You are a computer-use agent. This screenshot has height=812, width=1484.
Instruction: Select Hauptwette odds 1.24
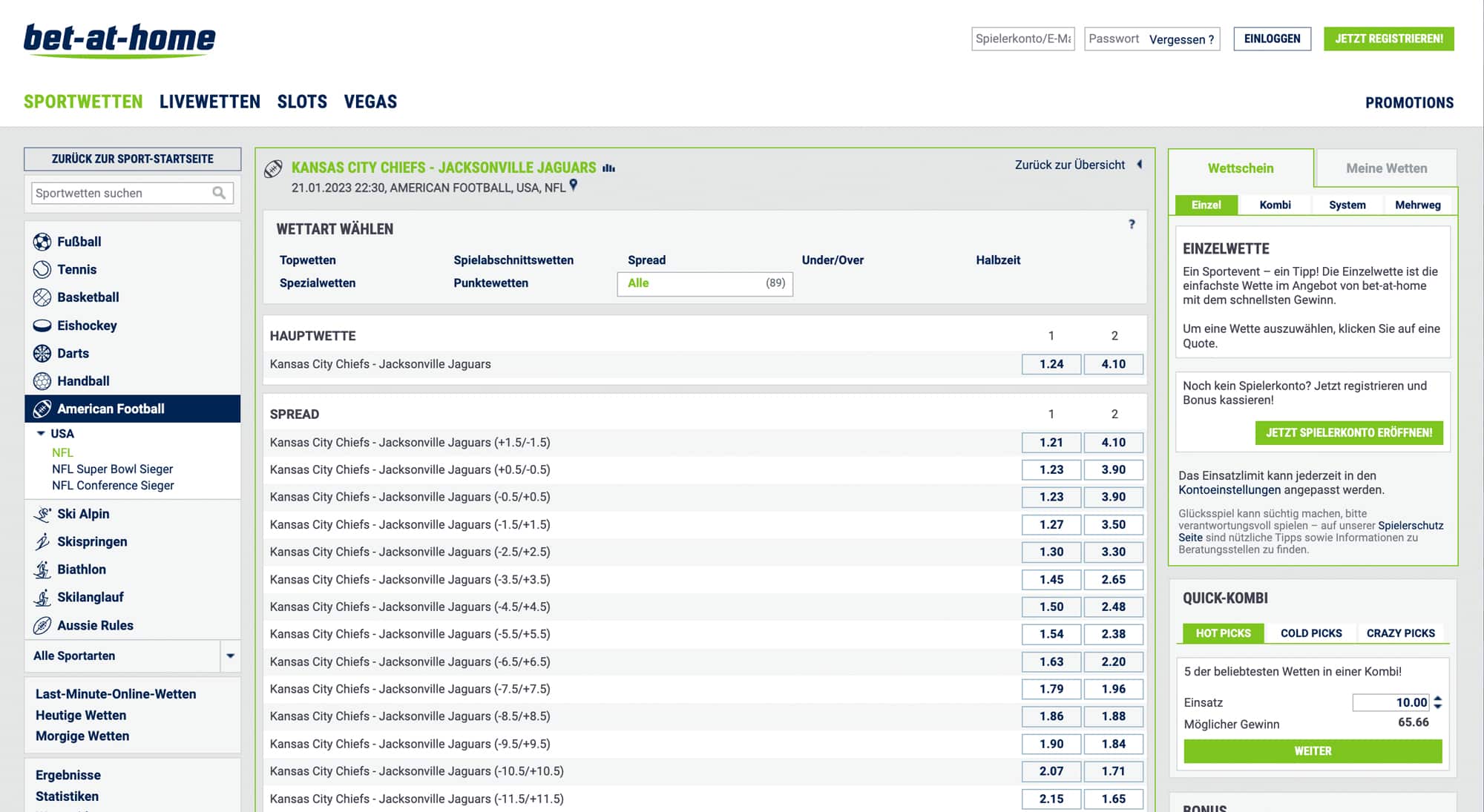click(1051, 364)
